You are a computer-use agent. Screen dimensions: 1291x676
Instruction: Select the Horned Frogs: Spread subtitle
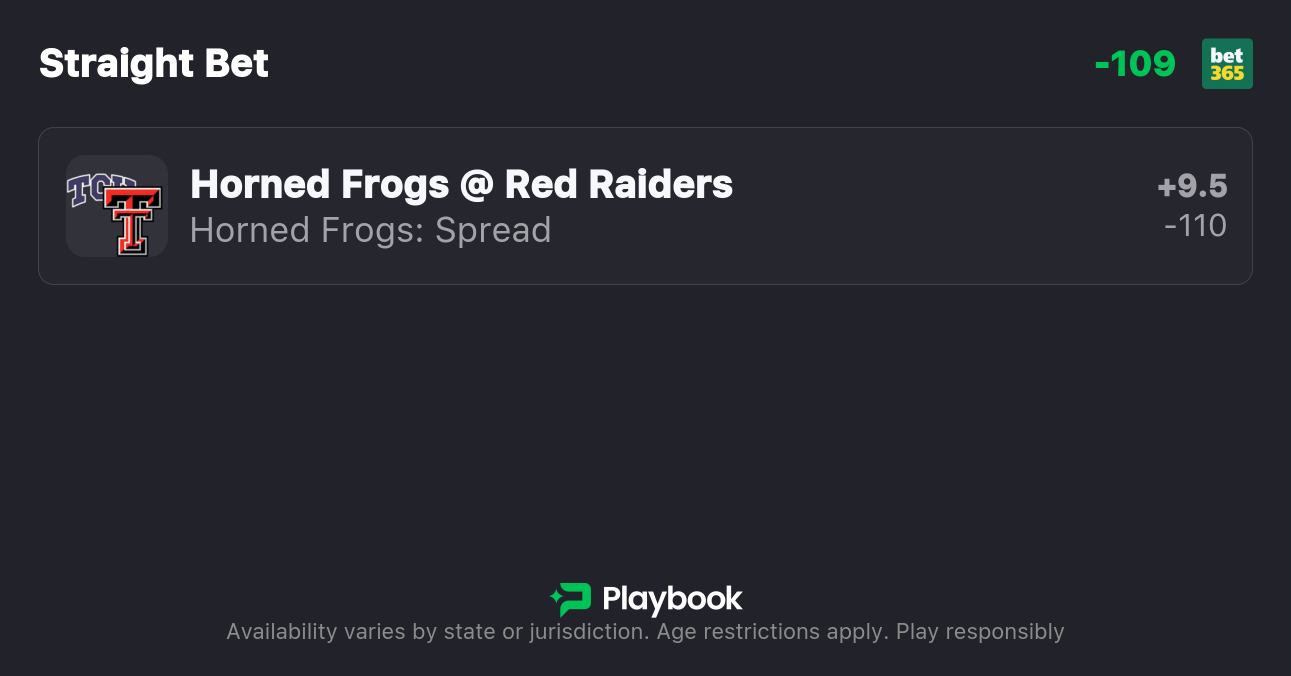pyautogui.click(x=370, y=230)
